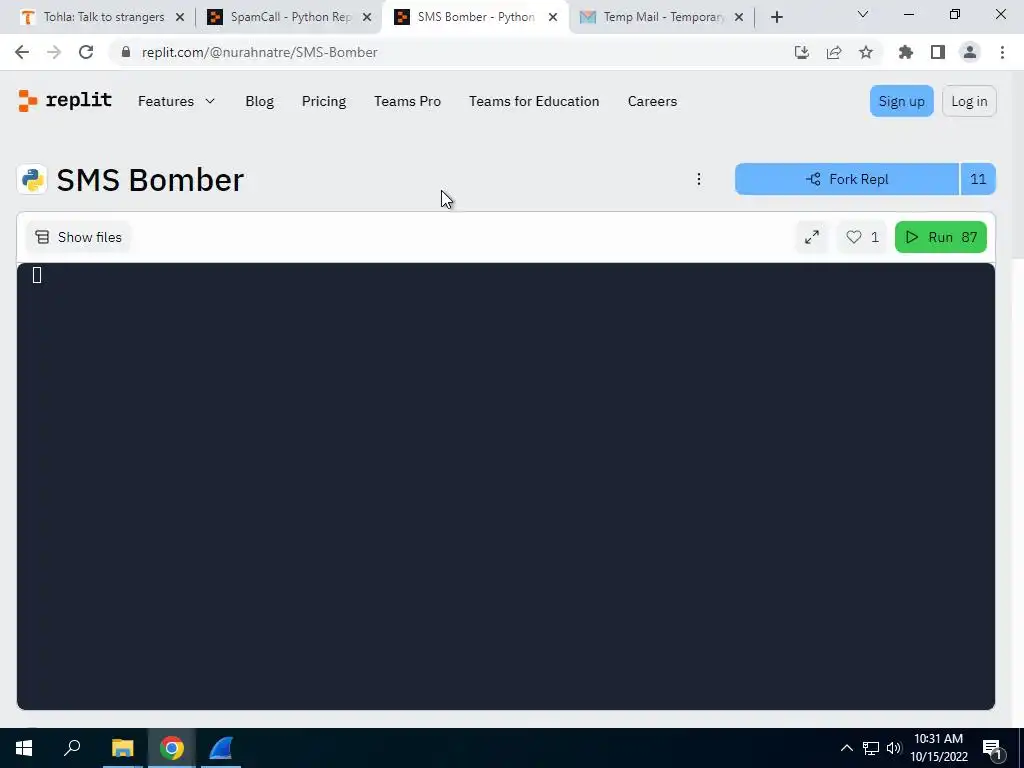Go to Teams Pro
1024x768 pixels.
point(408,101)
